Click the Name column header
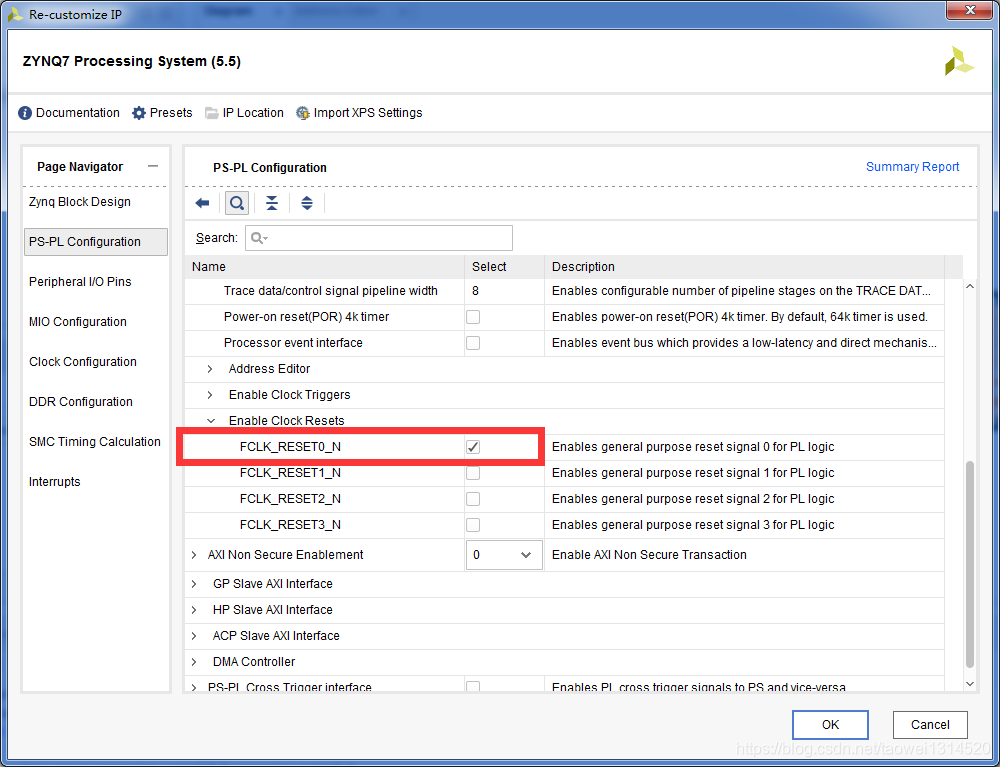The image size is (1000, 767). point(325,267)
